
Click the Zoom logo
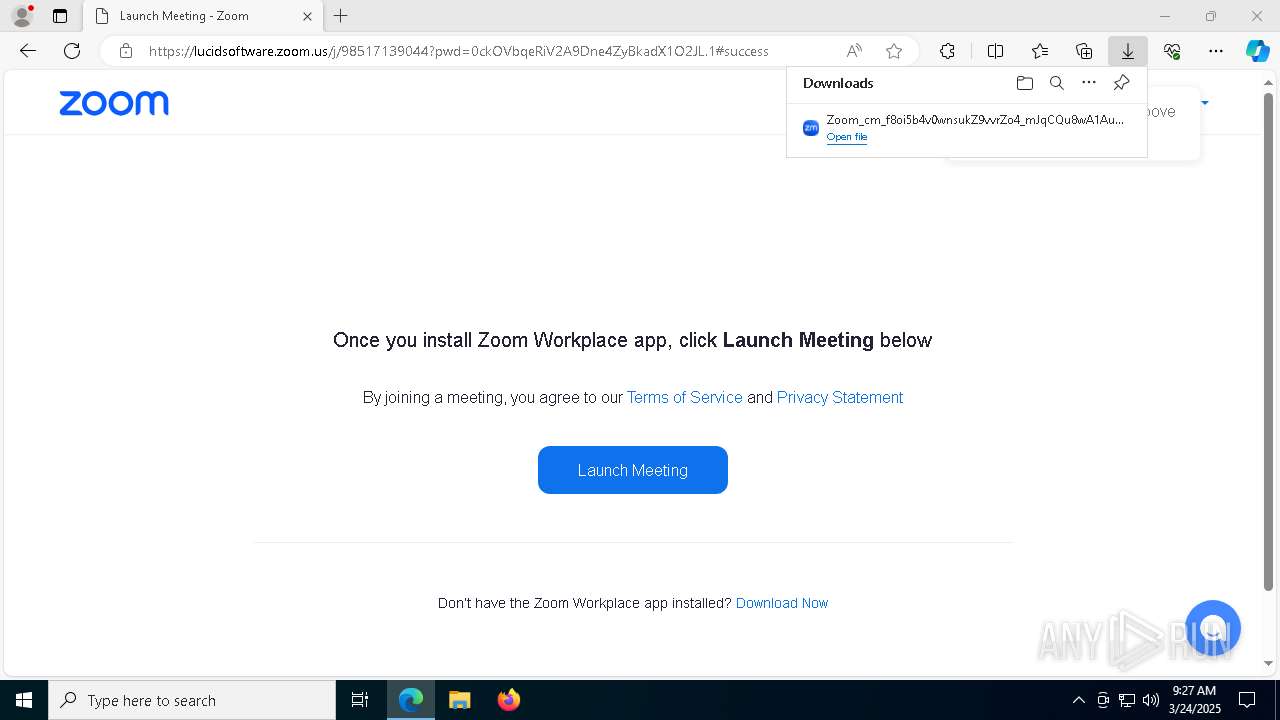(114, 103)
